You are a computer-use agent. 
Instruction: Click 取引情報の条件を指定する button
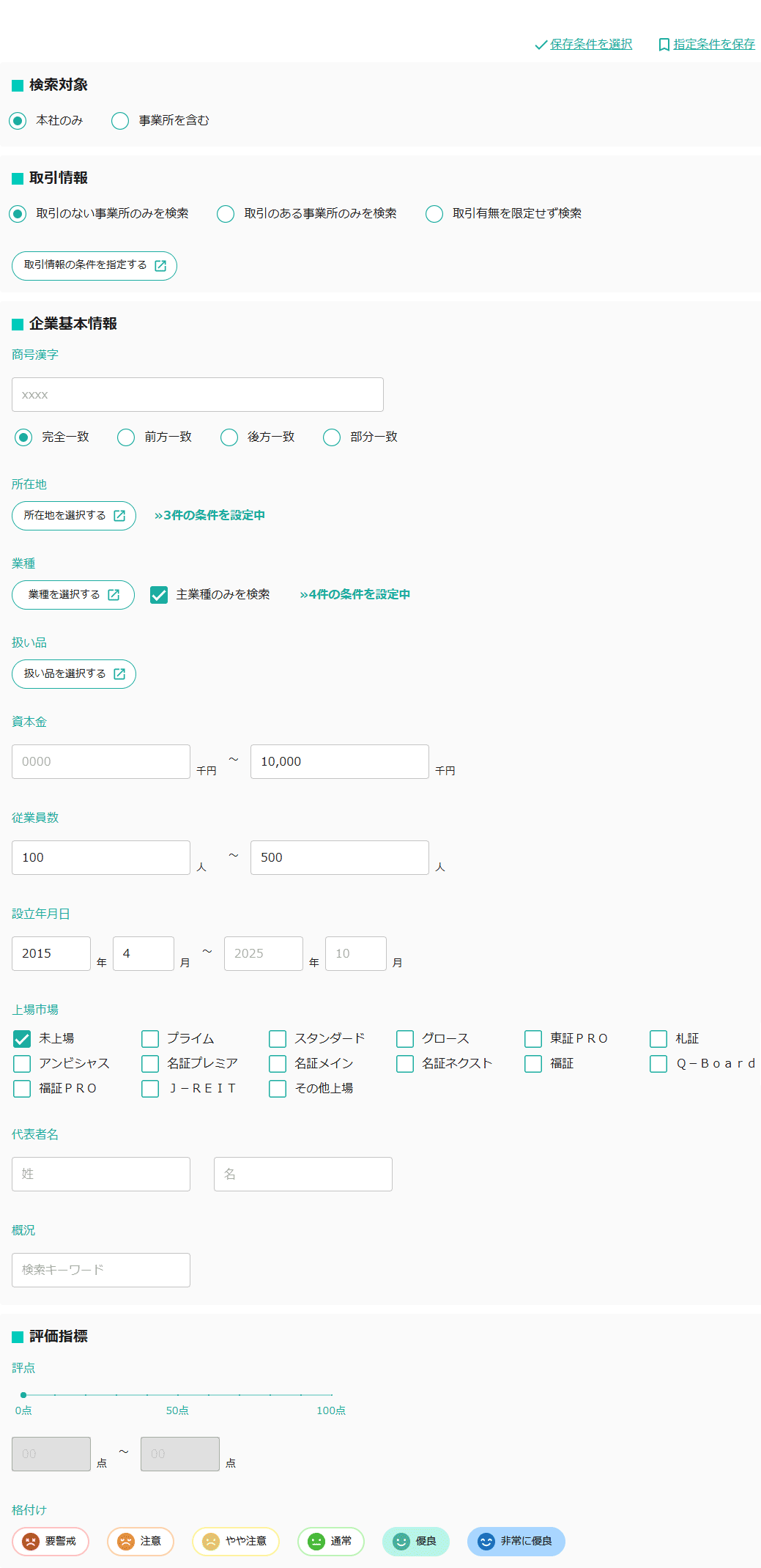[x=94, y=265]
